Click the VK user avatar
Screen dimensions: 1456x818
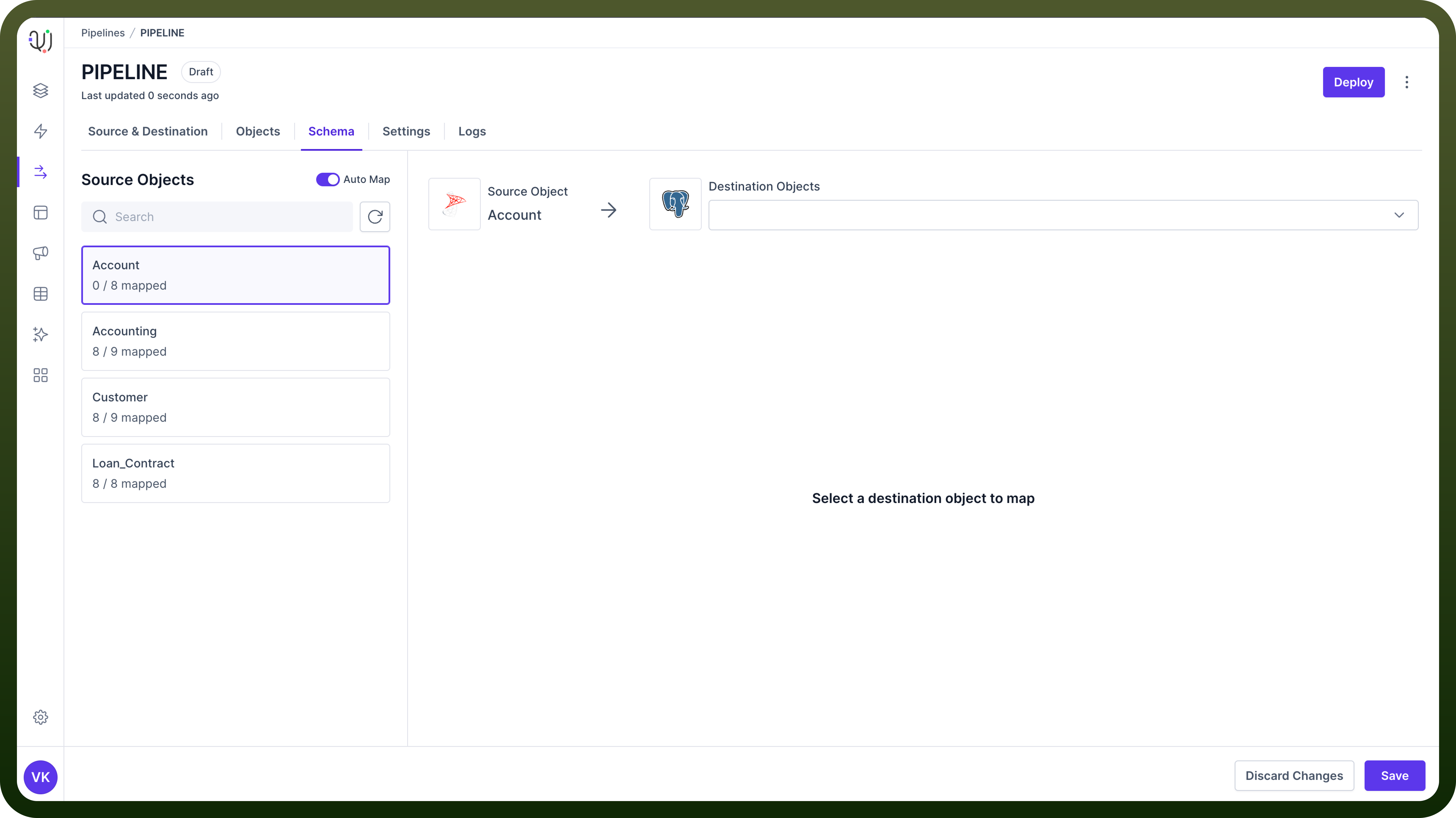(40, 777)
